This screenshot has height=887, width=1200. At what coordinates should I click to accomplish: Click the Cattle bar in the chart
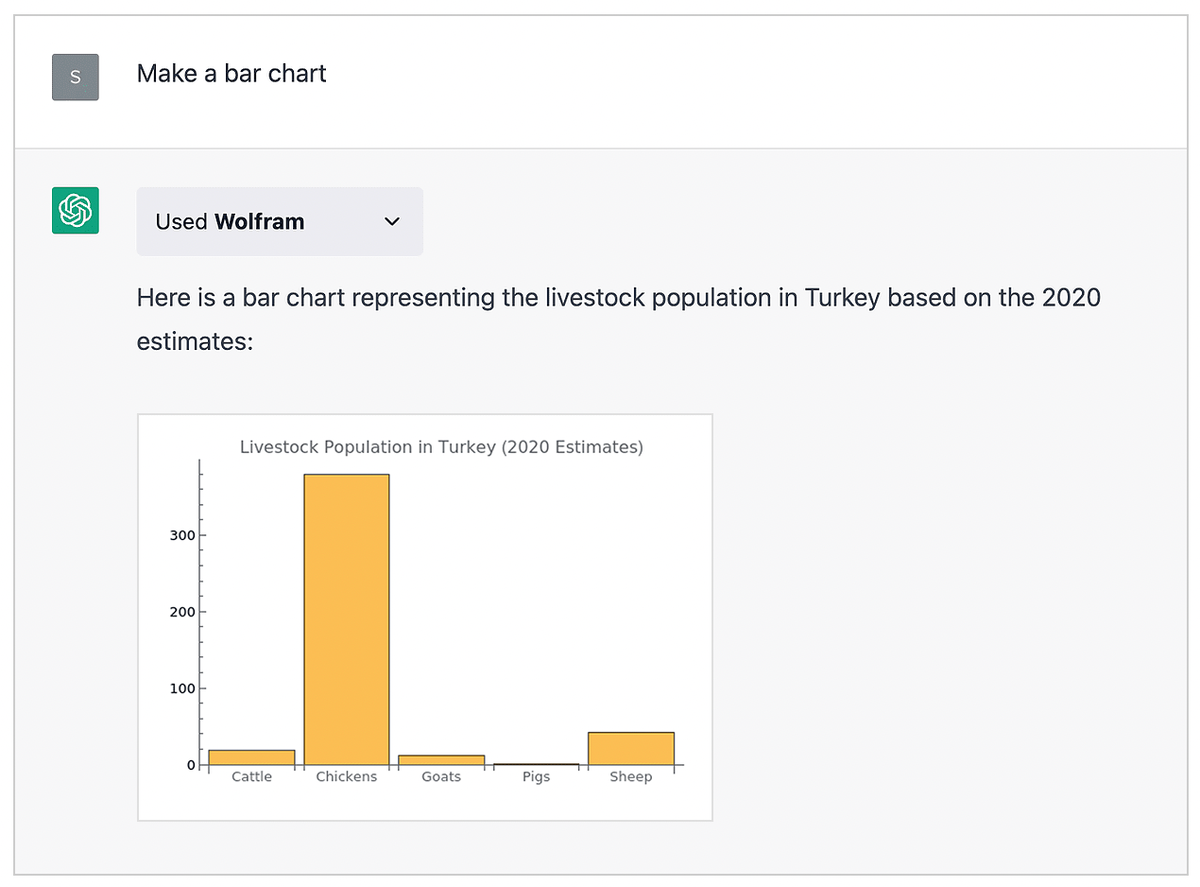pyautogui.click(x=252, y=758)
